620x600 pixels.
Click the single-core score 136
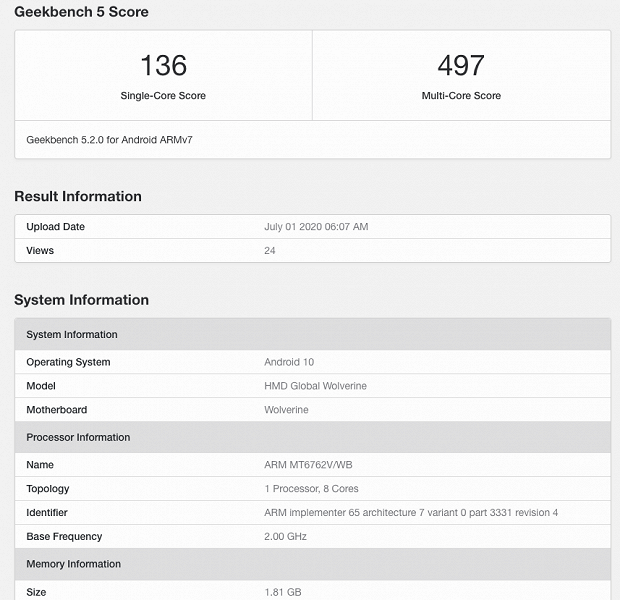point(163,66)
